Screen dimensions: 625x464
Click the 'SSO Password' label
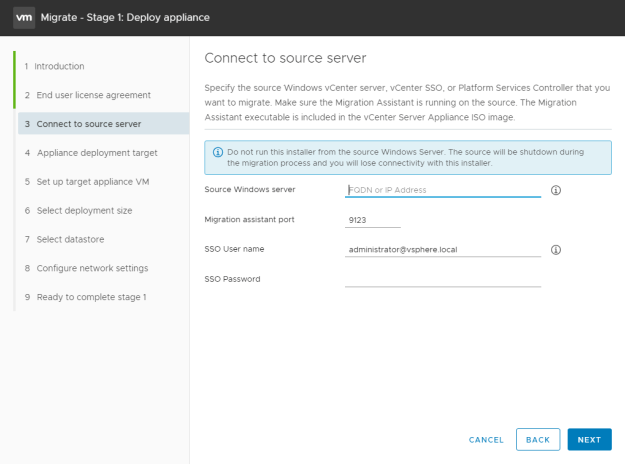coord(232,279)
